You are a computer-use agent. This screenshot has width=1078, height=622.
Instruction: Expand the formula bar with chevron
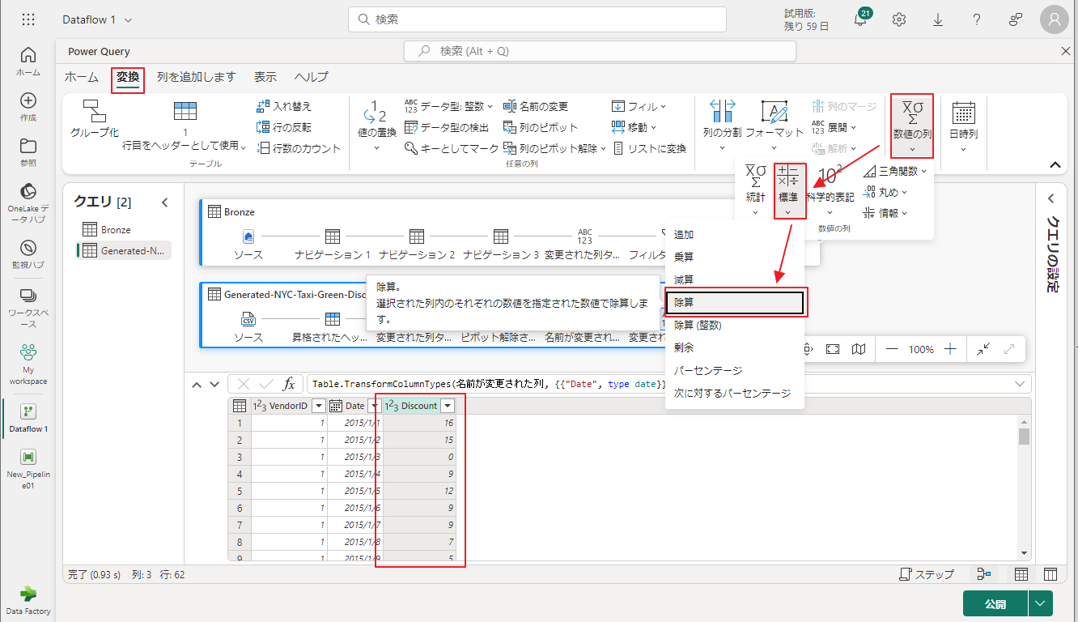(x=1020, y=384)
